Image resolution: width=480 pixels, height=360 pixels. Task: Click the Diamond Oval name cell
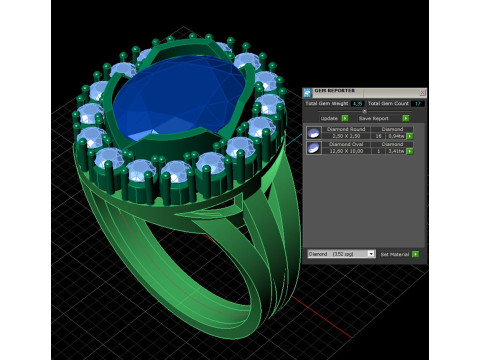click(x=346, y=144)
